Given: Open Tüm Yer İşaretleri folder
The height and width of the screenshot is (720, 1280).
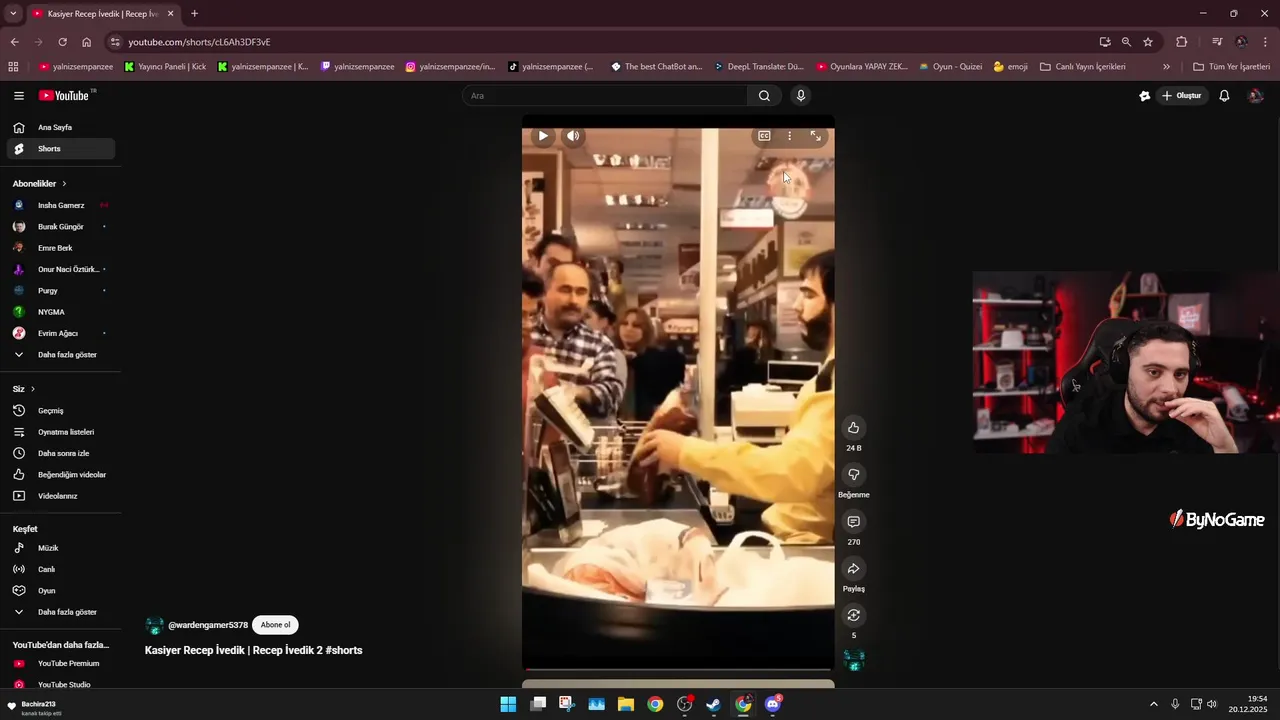Looking at the screenshot, I should pyautogui.click(x=1231, y=67).
